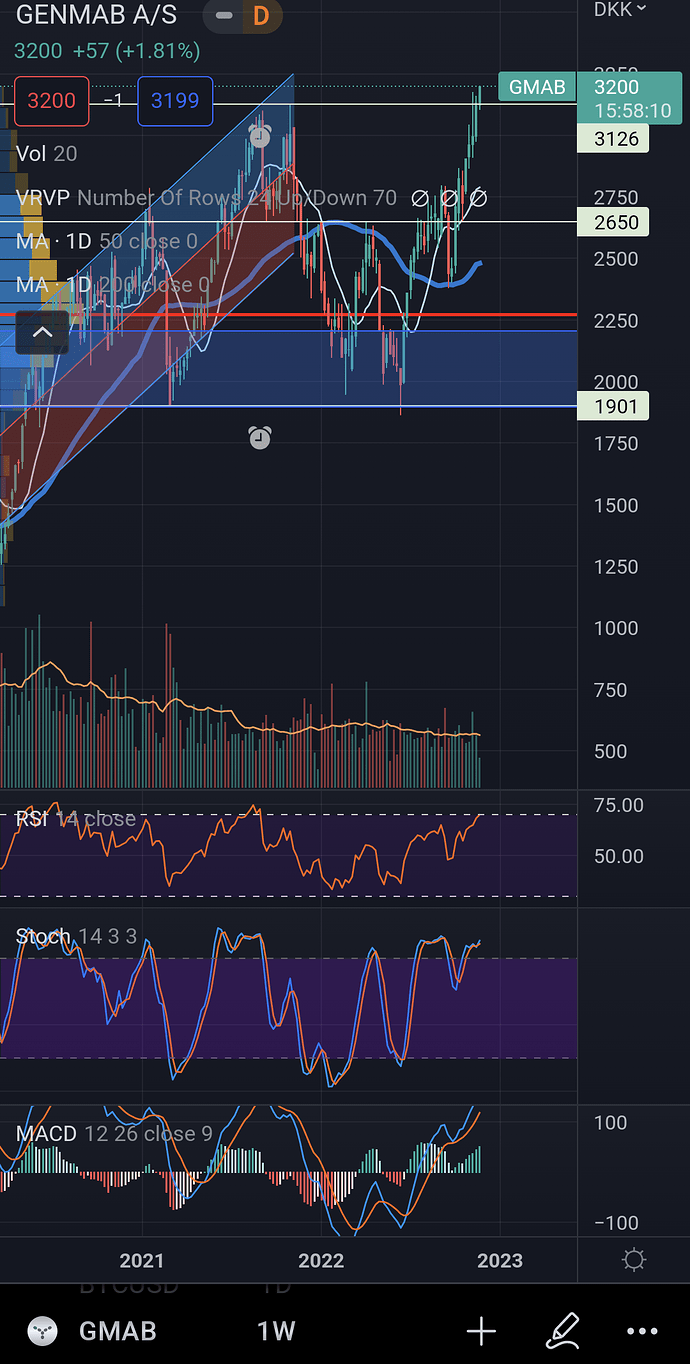Open chart settings gear icon

[x=633, y=1260]
